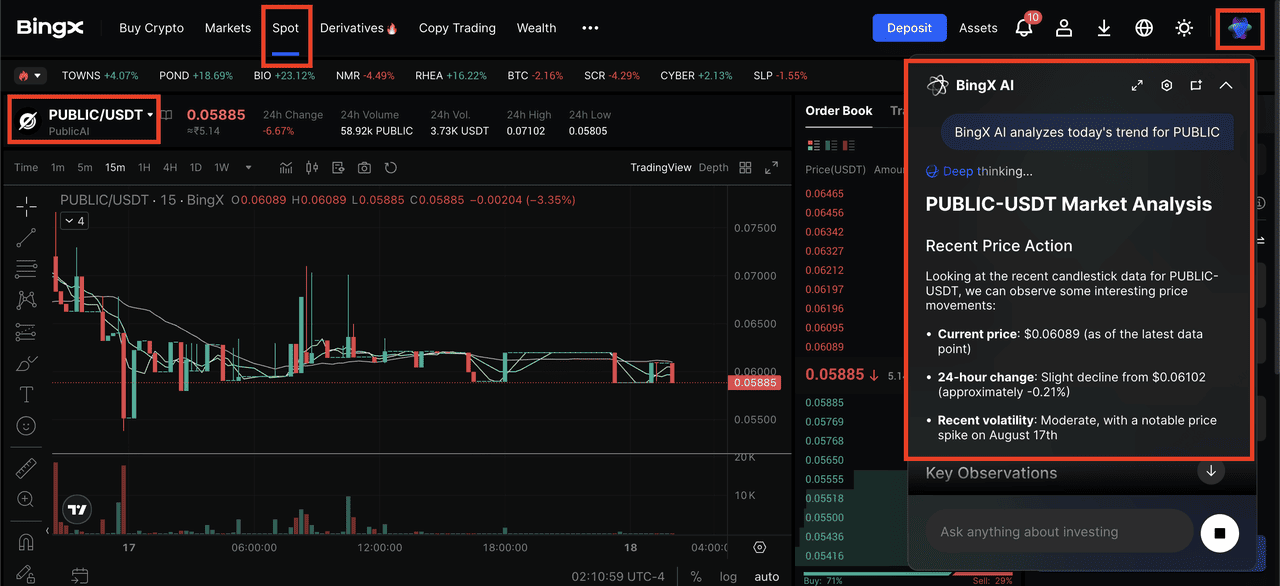Set chart interval to 1D

(x=196, y=167)
